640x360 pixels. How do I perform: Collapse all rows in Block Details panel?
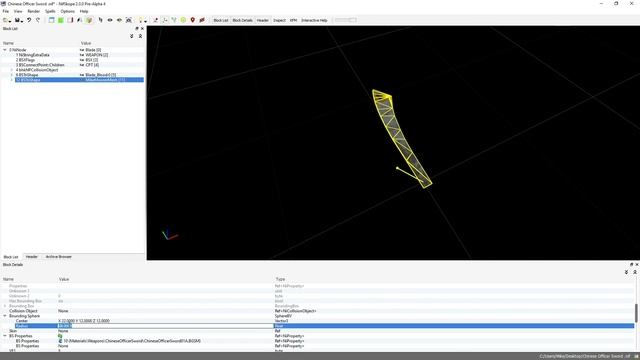point(635,272)
